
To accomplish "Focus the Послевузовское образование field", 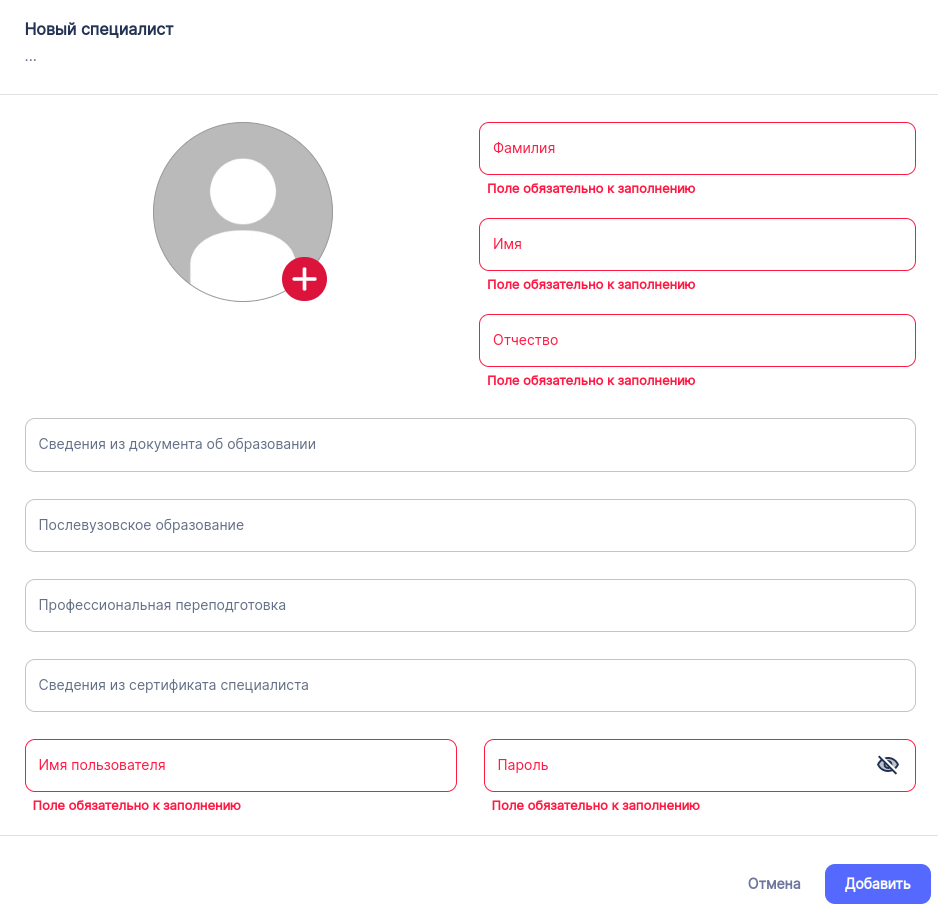I will point(470,525).
